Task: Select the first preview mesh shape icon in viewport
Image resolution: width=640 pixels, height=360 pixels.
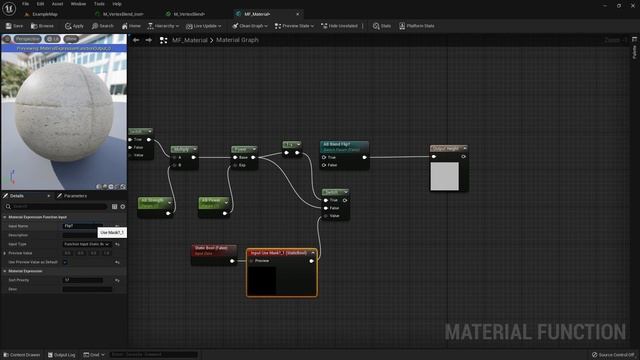Action: click(99, 187)
